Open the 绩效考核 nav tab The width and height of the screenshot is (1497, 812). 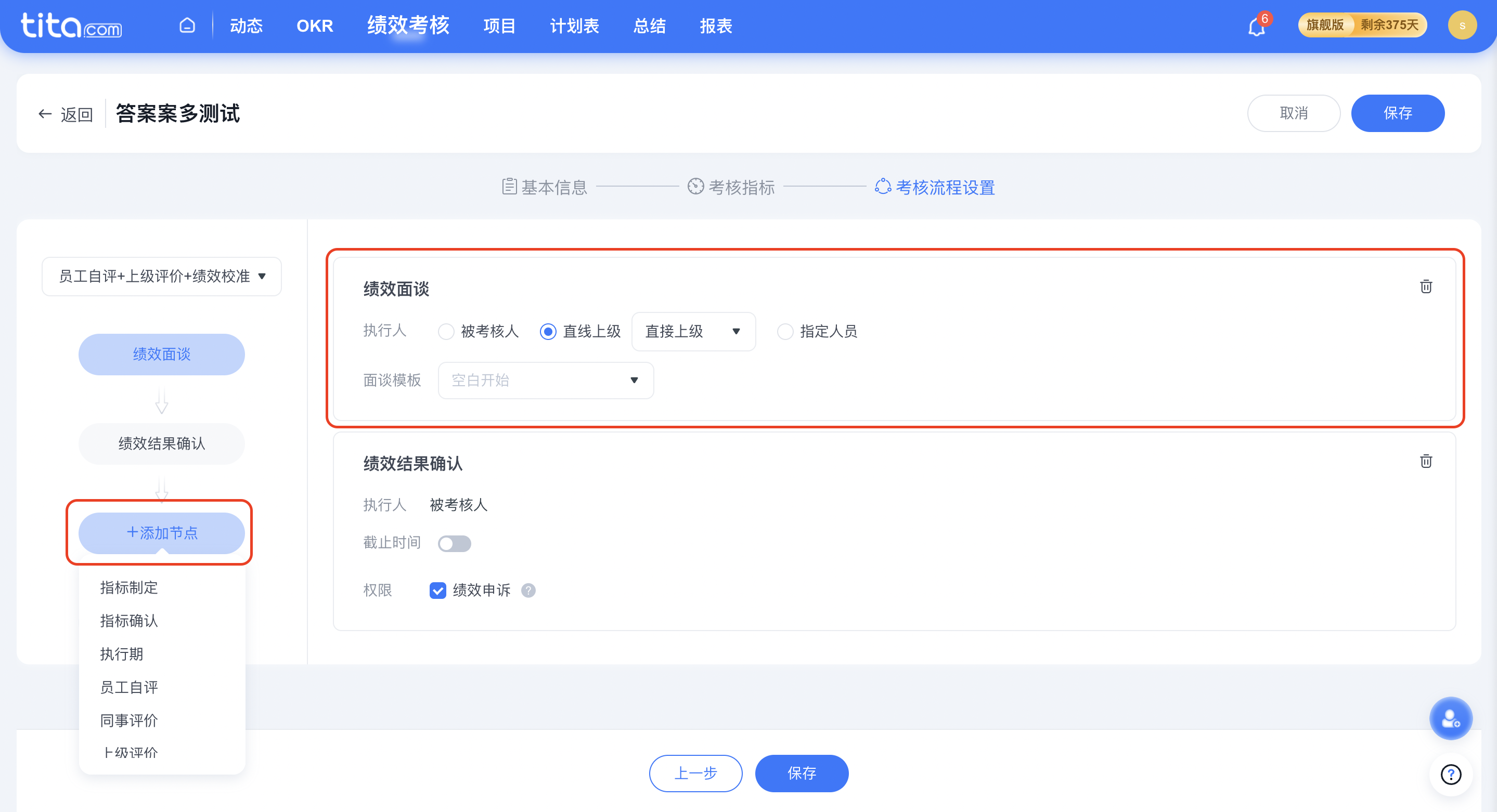pyautogui.click(x=408, y=25)
